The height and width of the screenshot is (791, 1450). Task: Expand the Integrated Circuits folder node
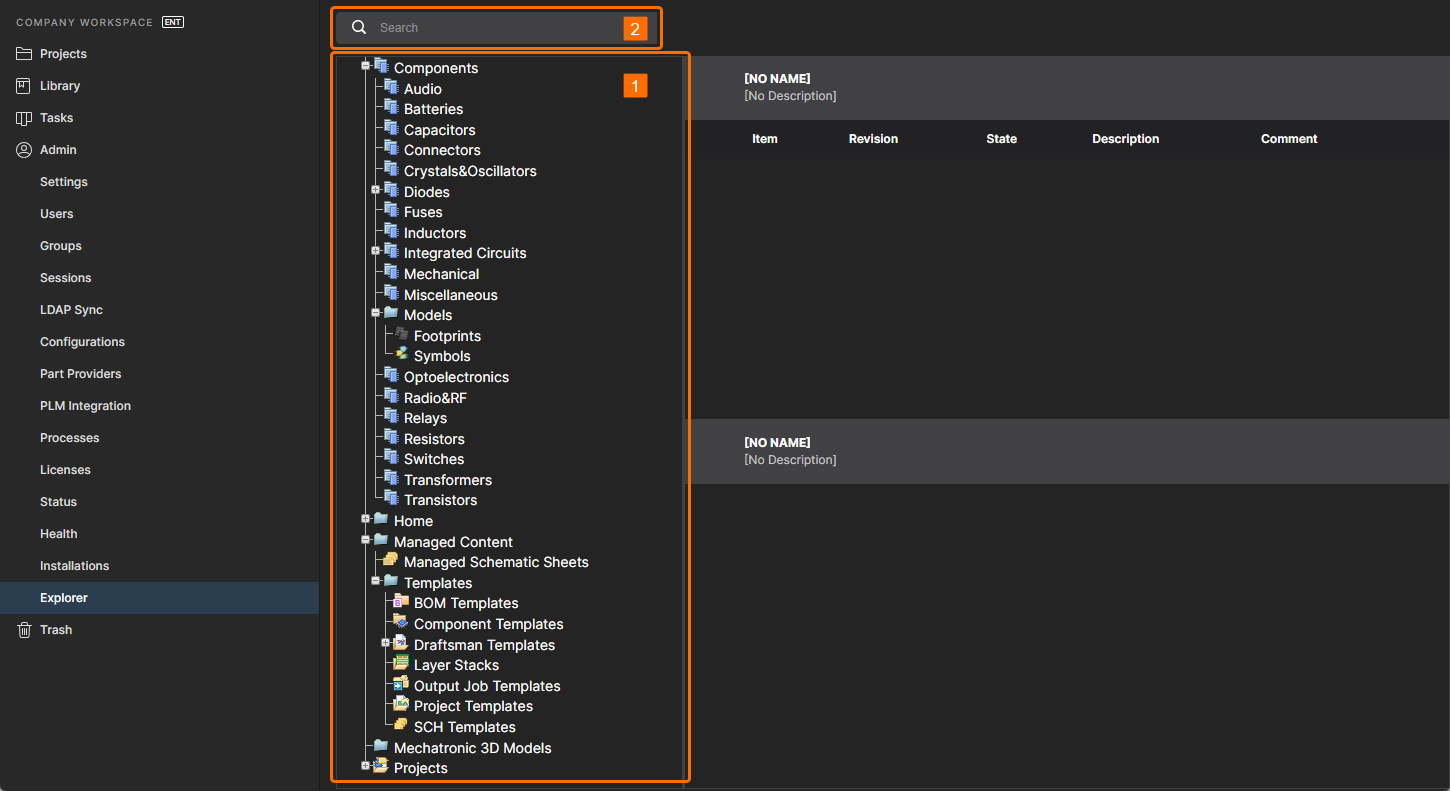point(376,251)
